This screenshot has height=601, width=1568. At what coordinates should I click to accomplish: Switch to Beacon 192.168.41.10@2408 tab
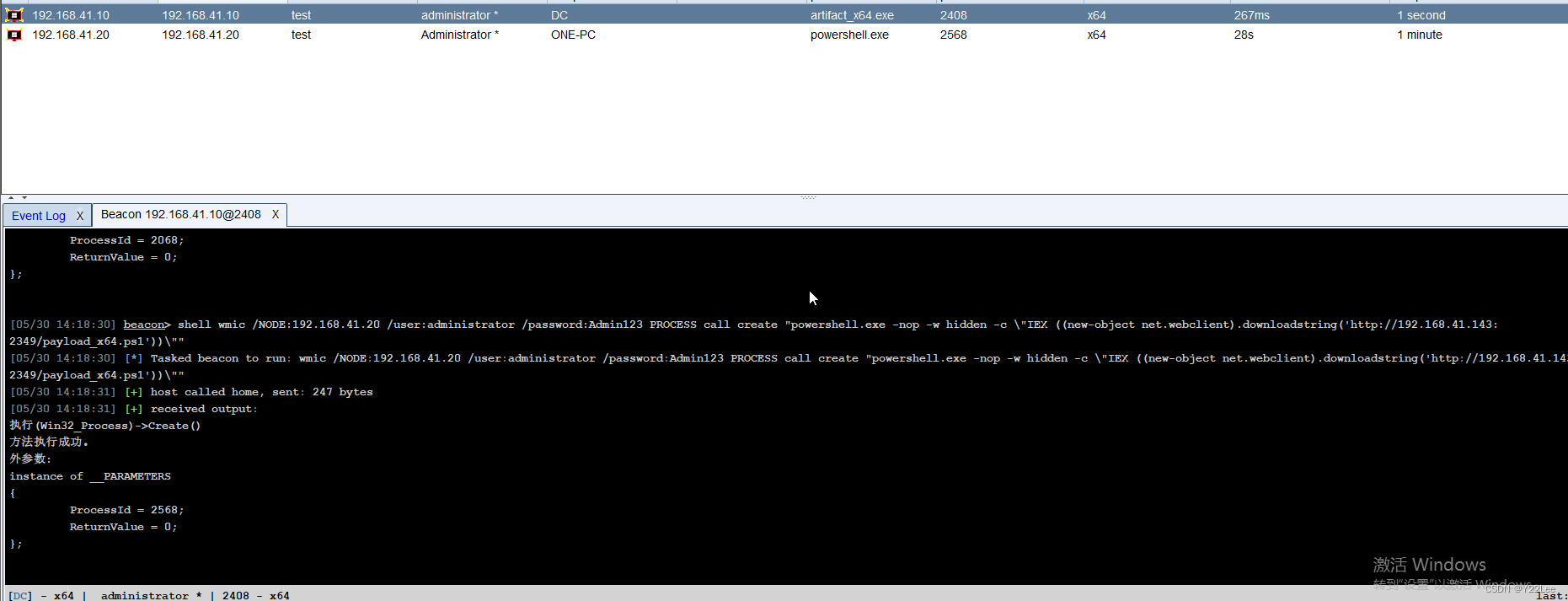pos(181,215)
